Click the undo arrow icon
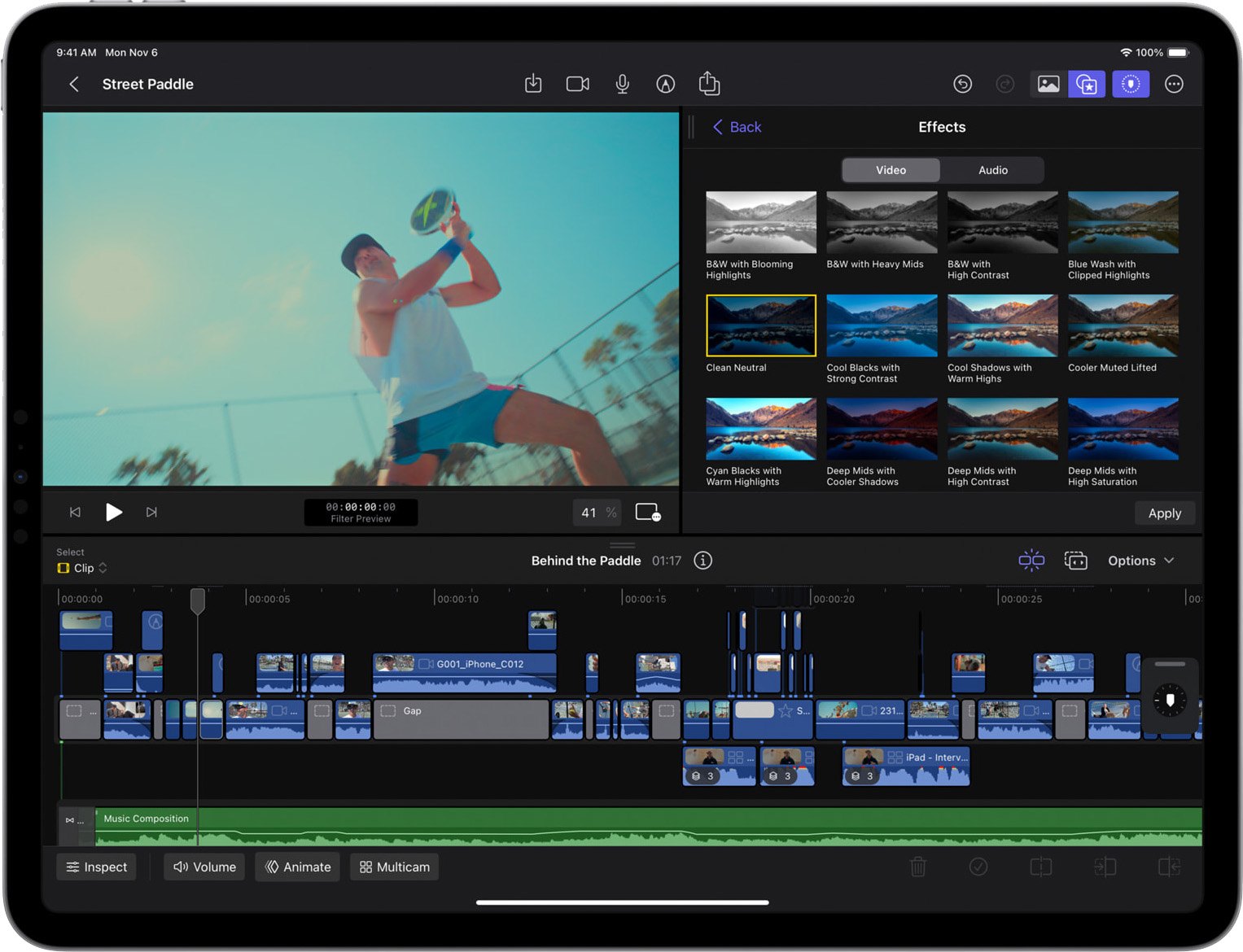 coord(962,84)
